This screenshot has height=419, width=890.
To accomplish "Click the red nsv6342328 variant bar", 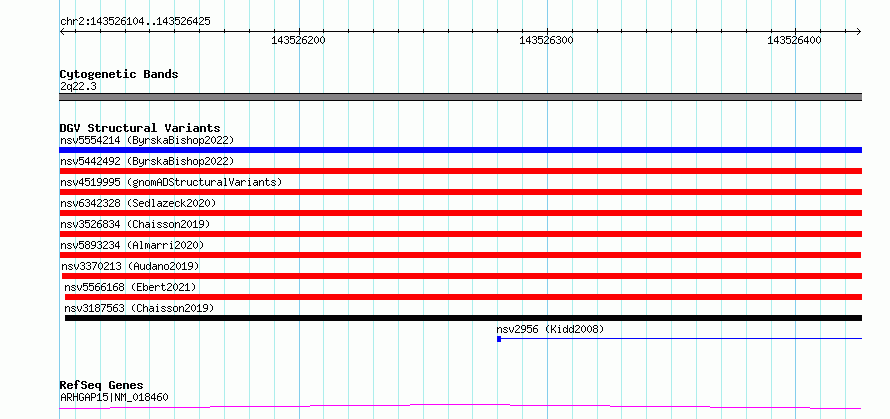I will click(460, 213).
